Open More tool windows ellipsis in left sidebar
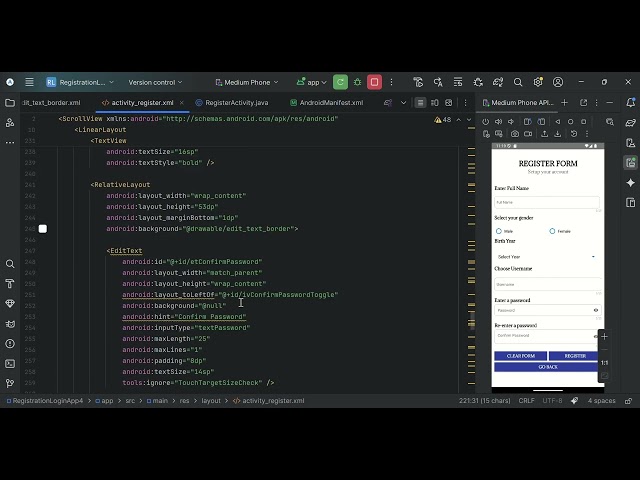This screenshot has height=480, width=640. (x=10, y=142)
